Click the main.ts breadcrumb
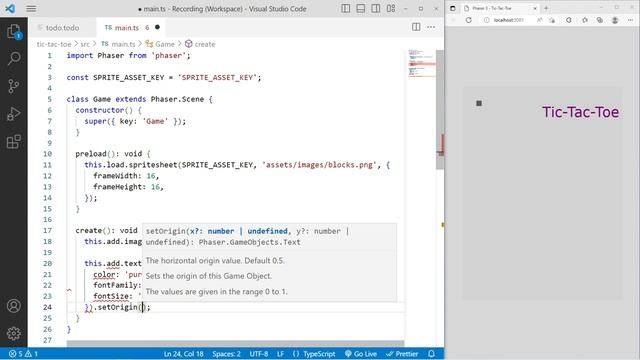 (x=118, y=44)
